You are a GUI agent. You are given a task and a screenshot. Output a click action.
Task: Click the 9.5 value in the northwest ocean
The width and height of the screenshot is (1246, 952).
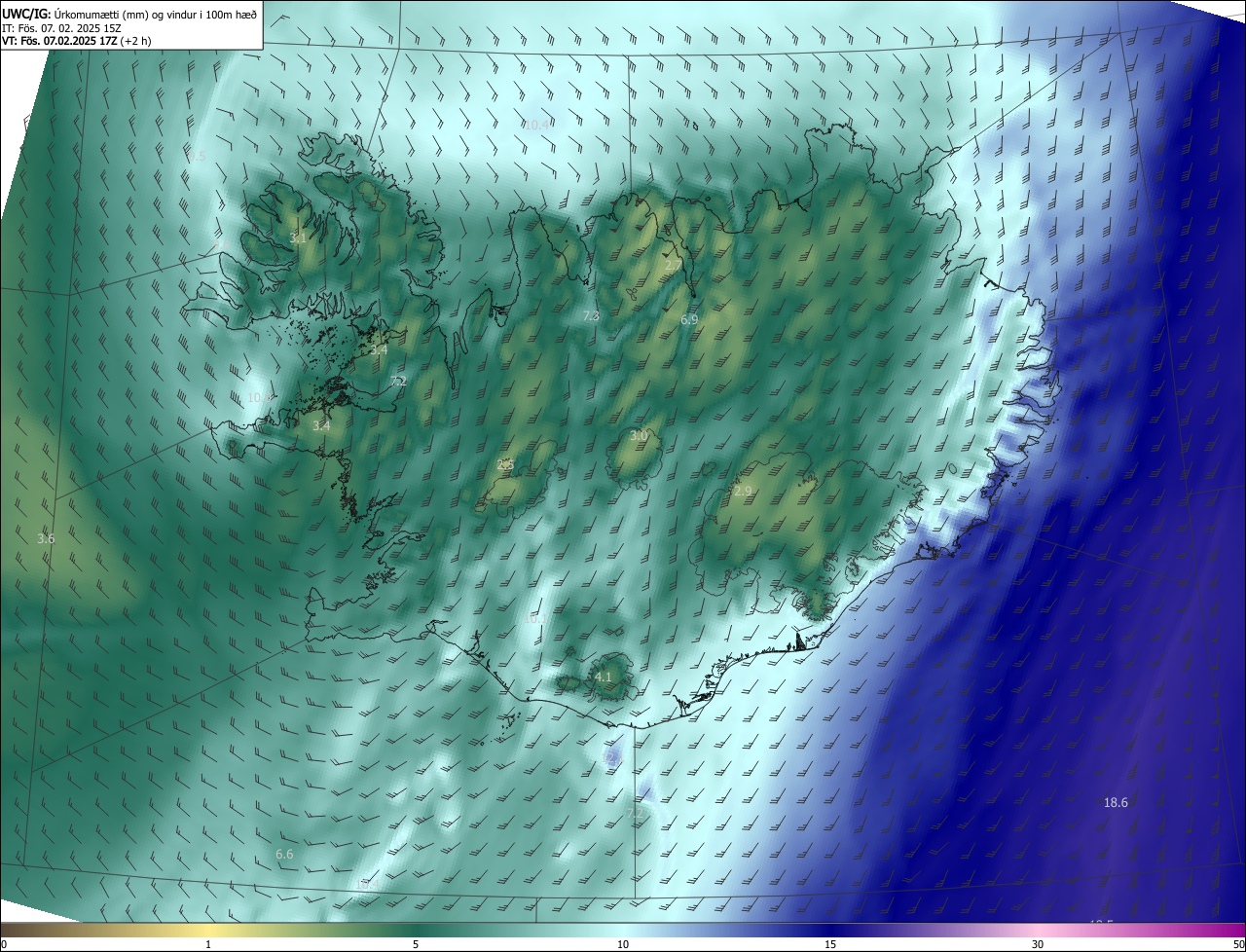pos(197,156)
